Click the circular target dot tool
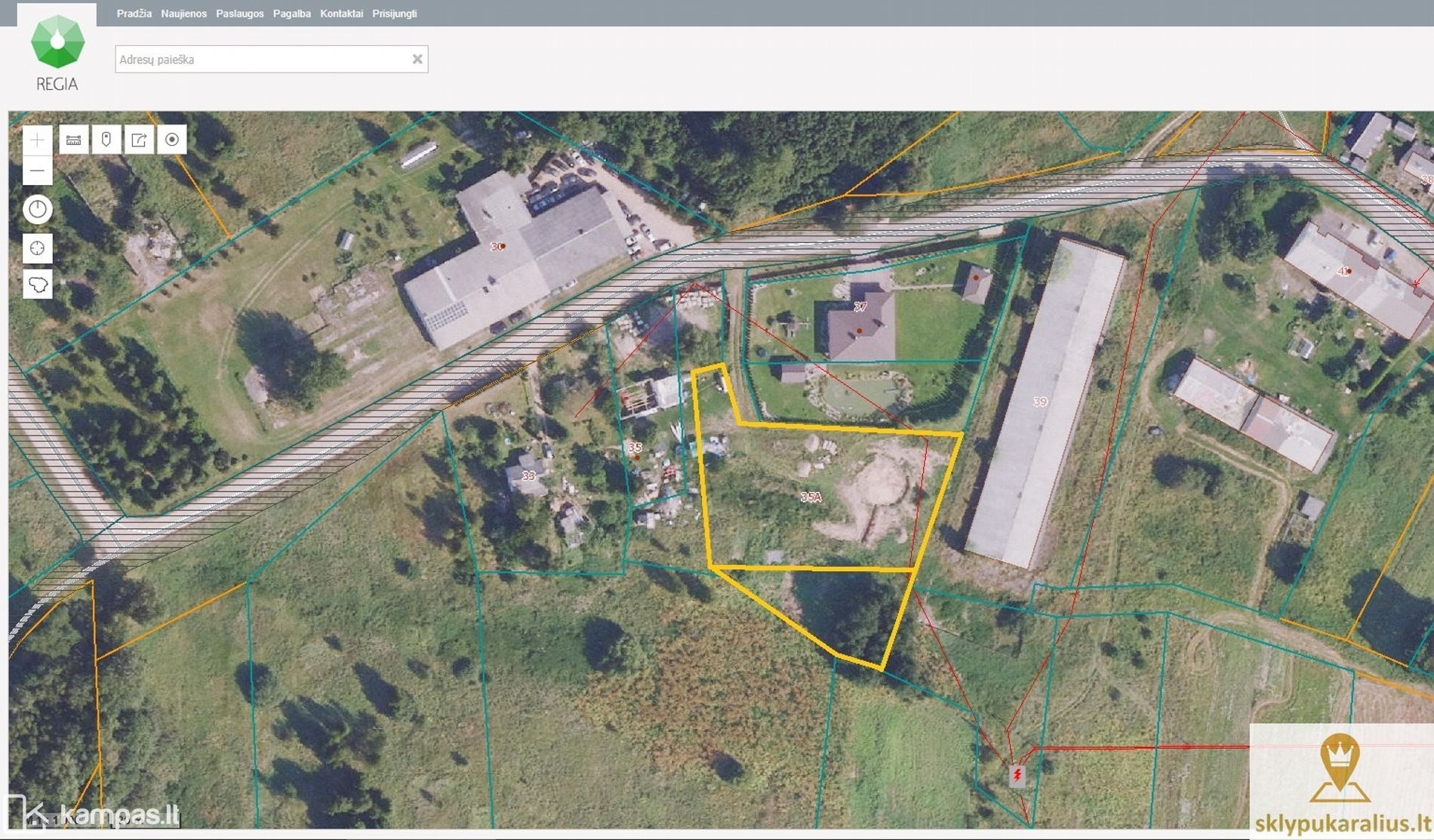Screen dimensions: 1434x840 coord(172,140)
